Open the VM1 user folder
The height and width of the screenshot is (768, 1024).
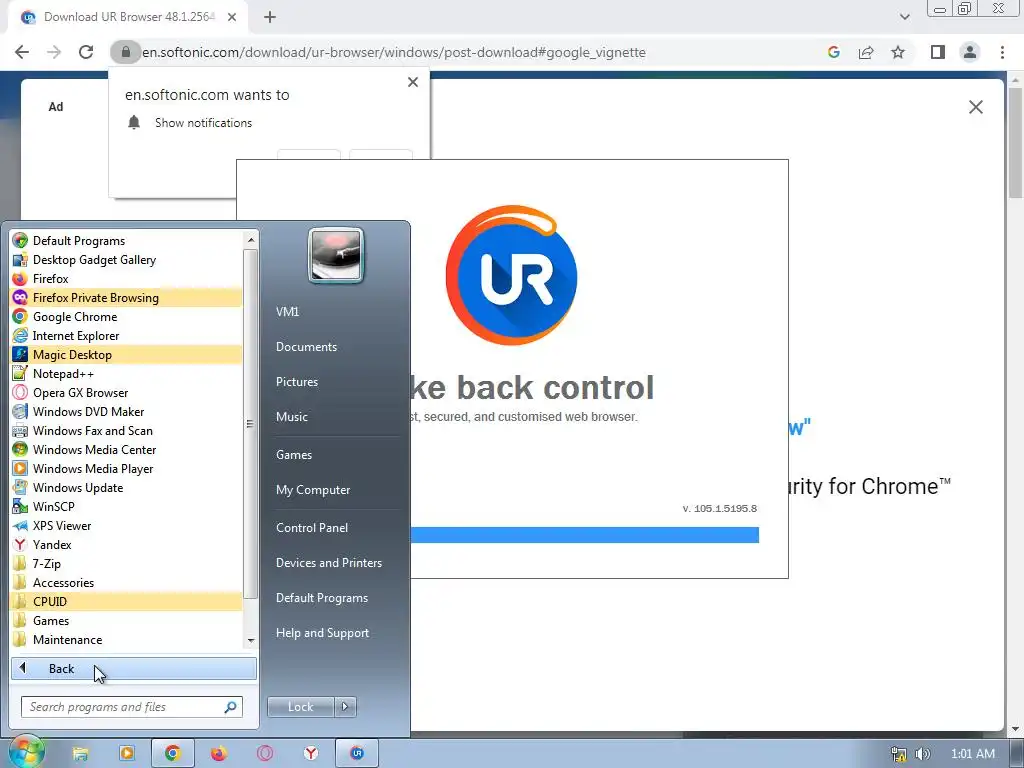287,312
